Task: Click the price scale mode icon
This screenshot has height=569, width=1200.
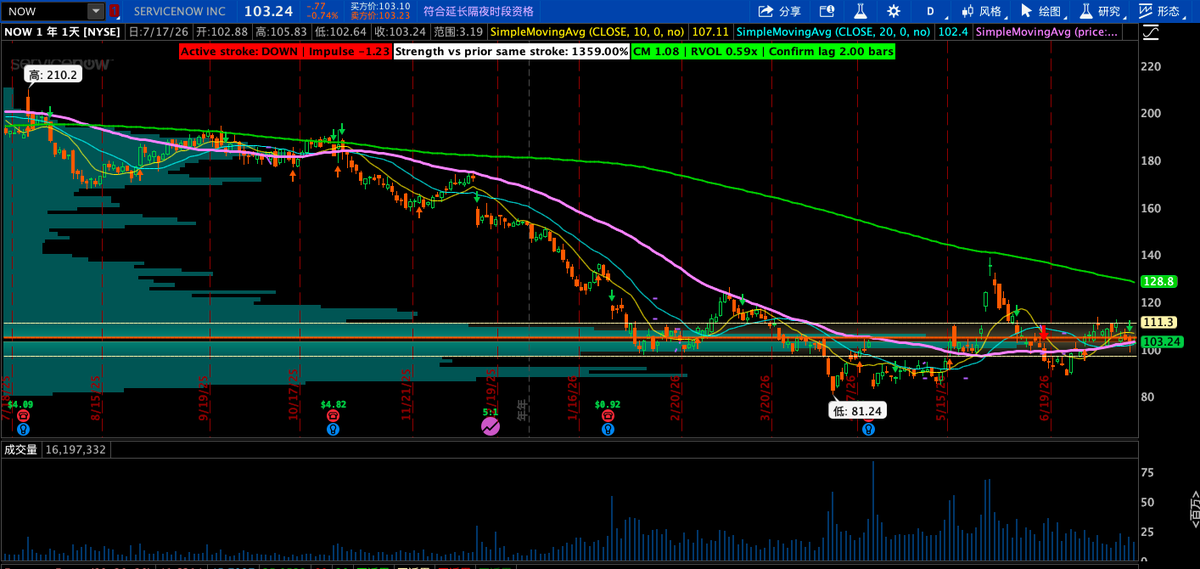Action: [1152, 32]
